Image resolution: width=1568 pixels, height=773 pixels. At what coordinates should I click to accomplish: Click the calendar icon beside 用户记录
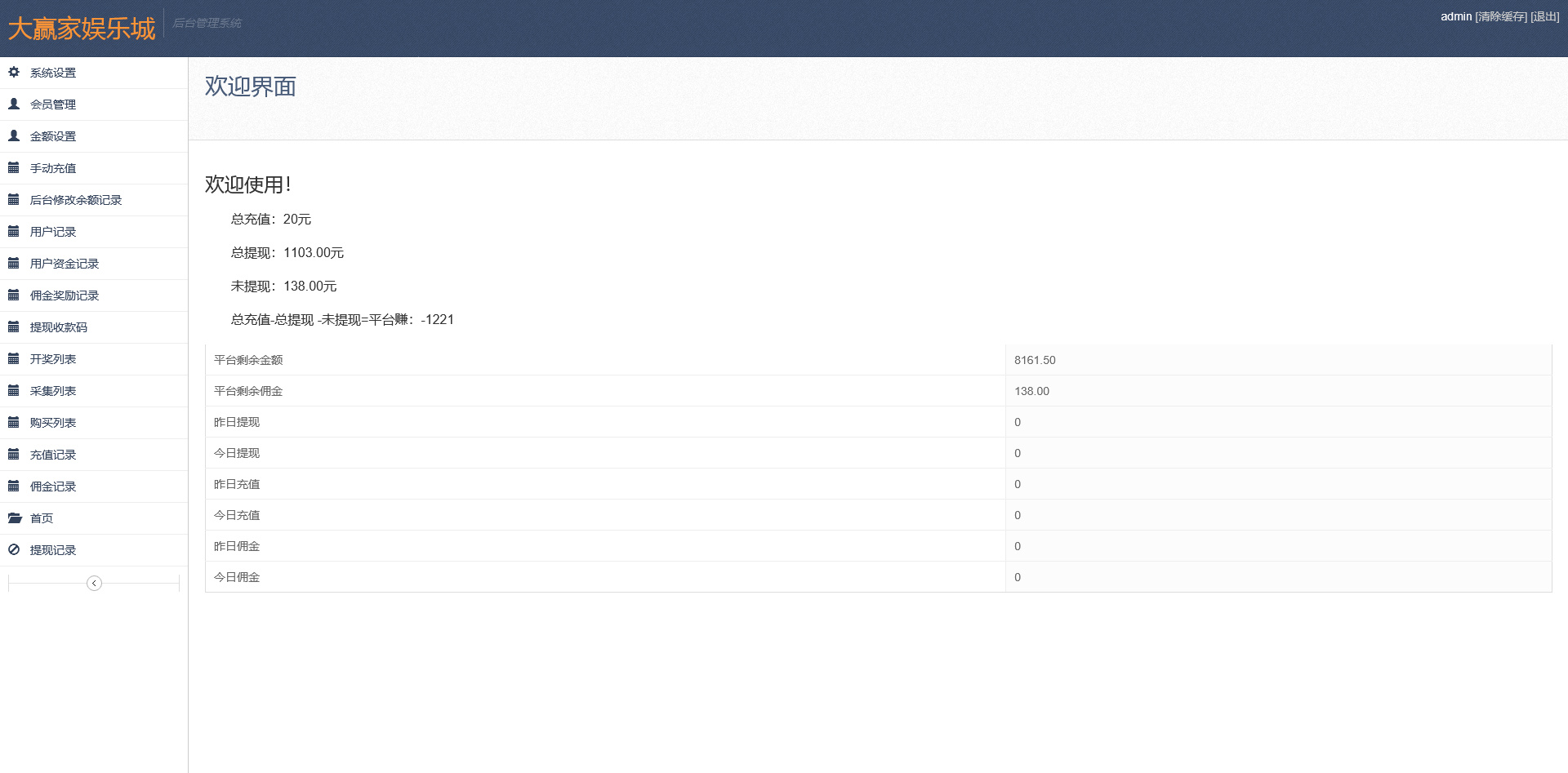(x=14, y=232)
